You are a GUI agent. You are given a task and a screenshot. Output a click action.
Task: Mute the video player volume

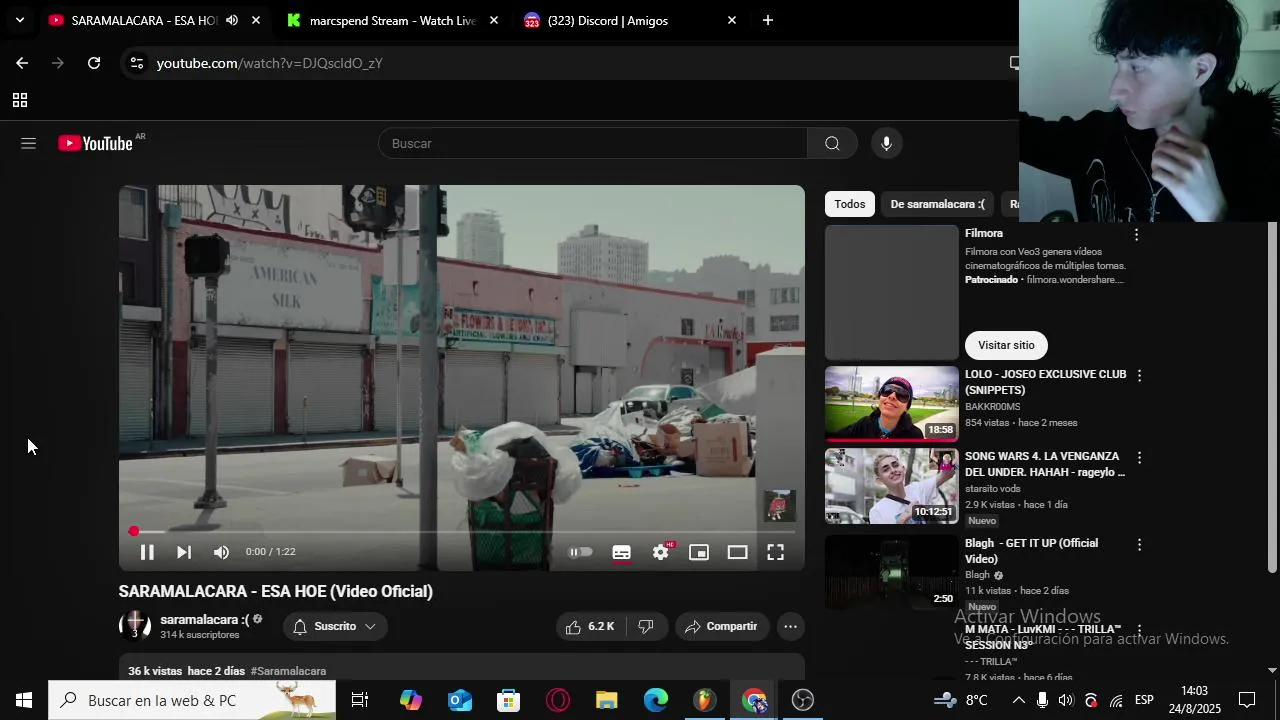click(x=221, y=552)
